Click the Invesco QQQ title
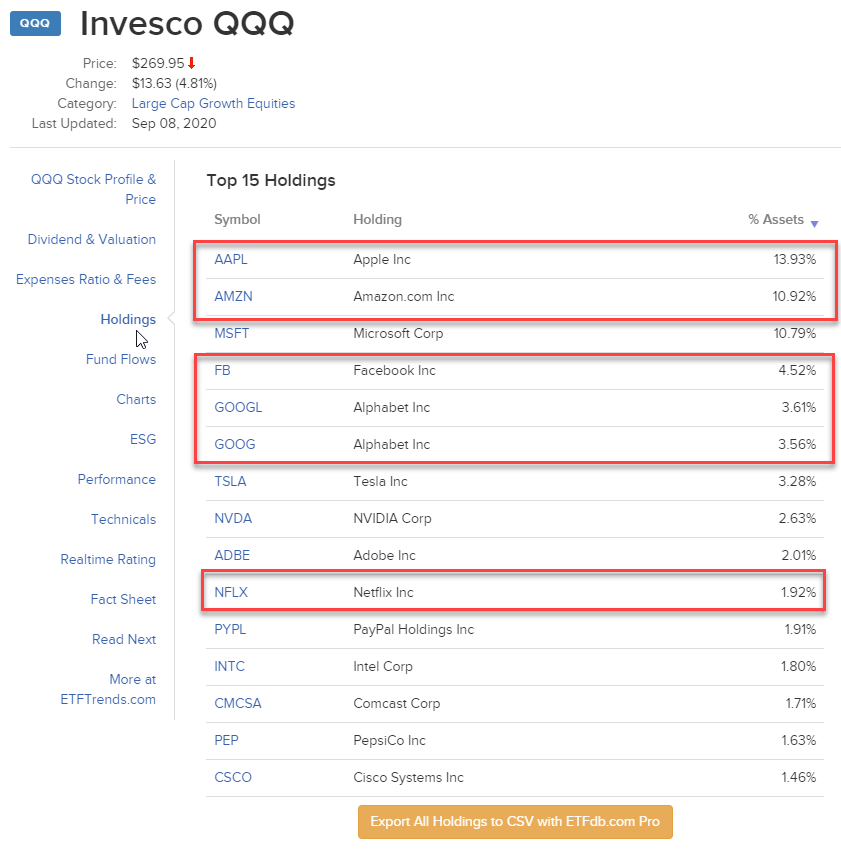 [187, 24]
